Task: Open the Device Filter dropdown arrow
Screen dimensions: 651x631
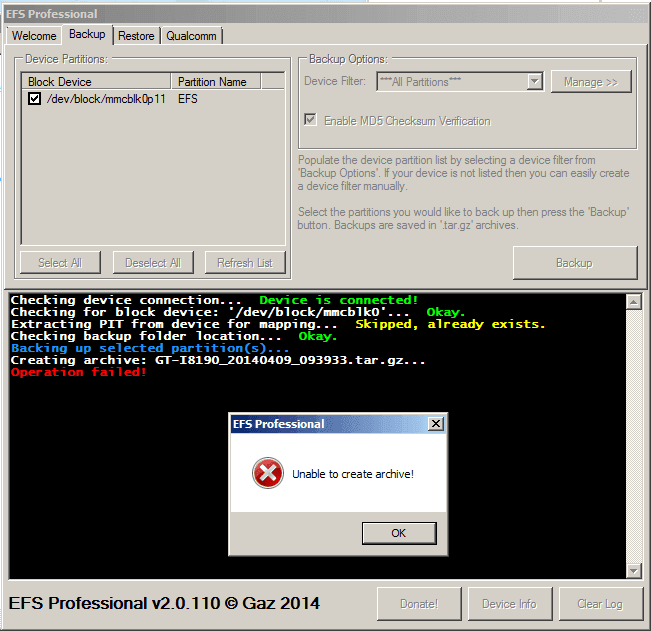Action: 535,81
